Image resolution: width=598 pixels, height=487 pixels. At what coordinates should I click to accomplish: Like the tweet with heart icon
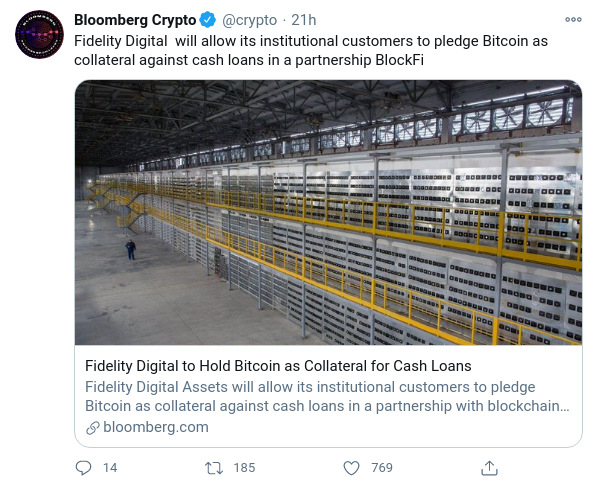(x=351, y=468)
